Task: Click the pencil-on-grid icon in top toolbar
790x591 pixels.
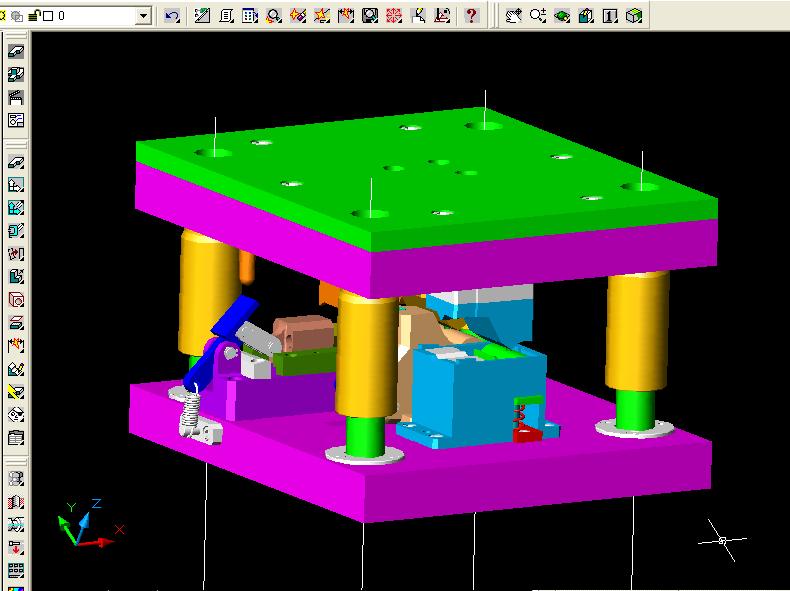Action: point(202,16)
